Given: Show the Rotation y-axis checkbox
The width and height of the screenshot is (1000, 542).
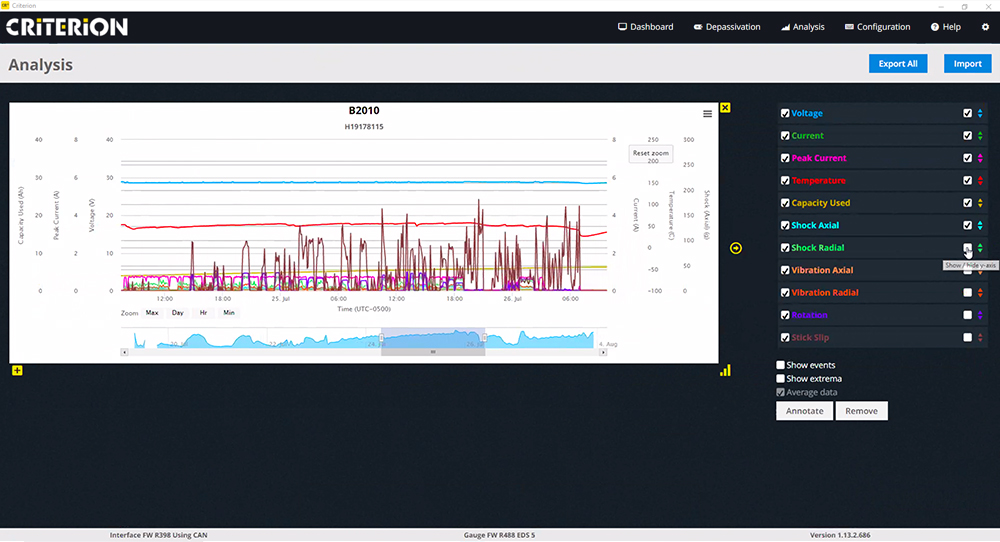Looking at the screenshot, I should 967,315.
